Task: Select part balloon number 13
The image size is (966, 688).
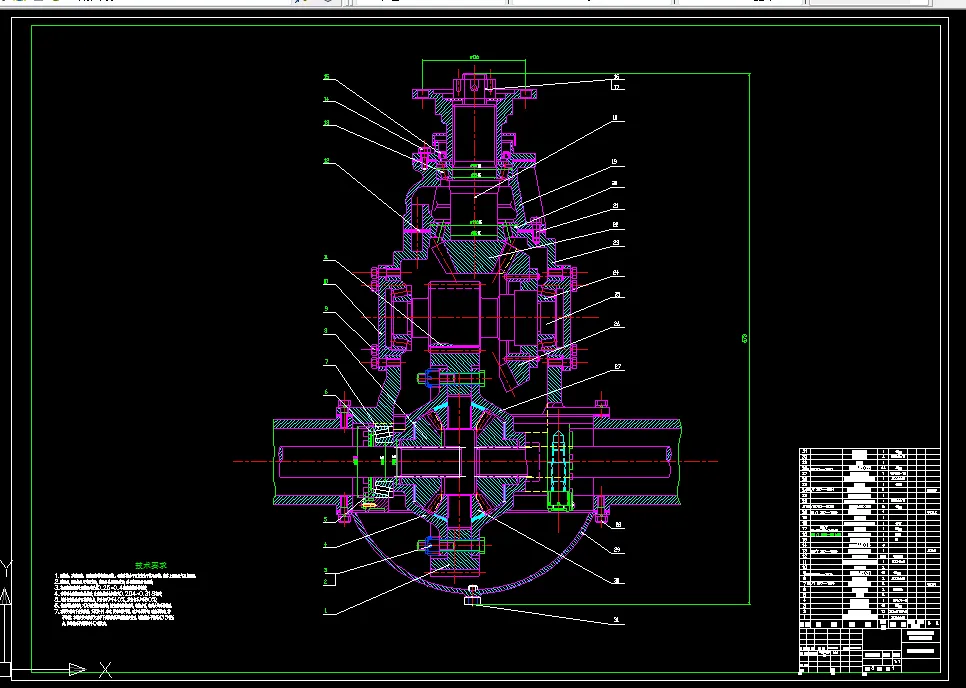Action: [327, 123]
